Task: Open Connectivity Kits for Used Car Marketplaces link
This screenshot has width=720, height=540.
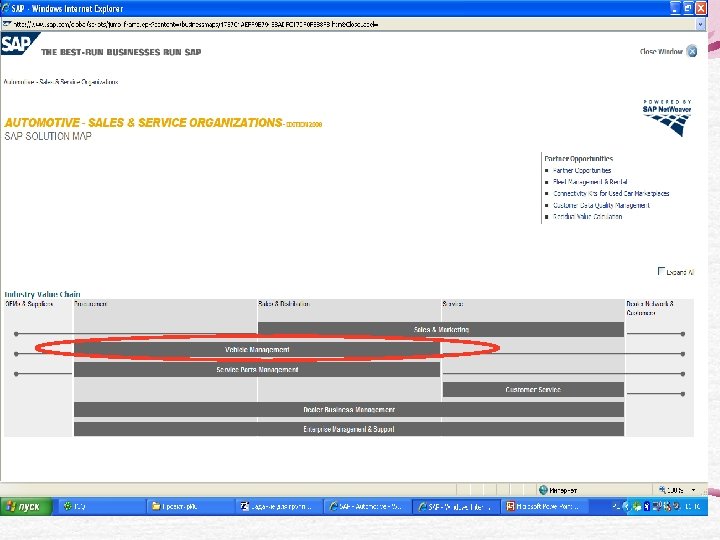Action: pos(611,193)
